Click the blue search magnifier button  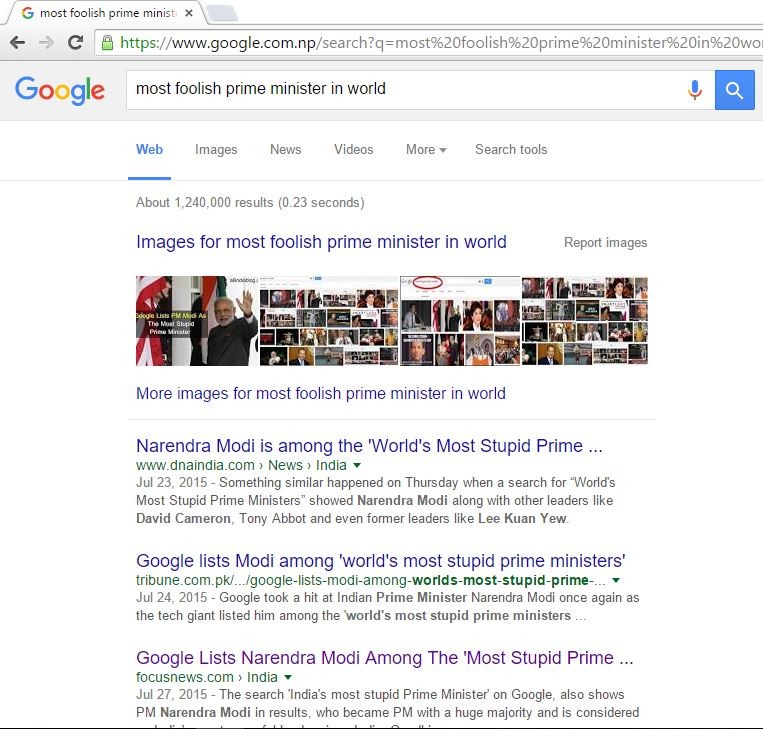tap(734, 90)
